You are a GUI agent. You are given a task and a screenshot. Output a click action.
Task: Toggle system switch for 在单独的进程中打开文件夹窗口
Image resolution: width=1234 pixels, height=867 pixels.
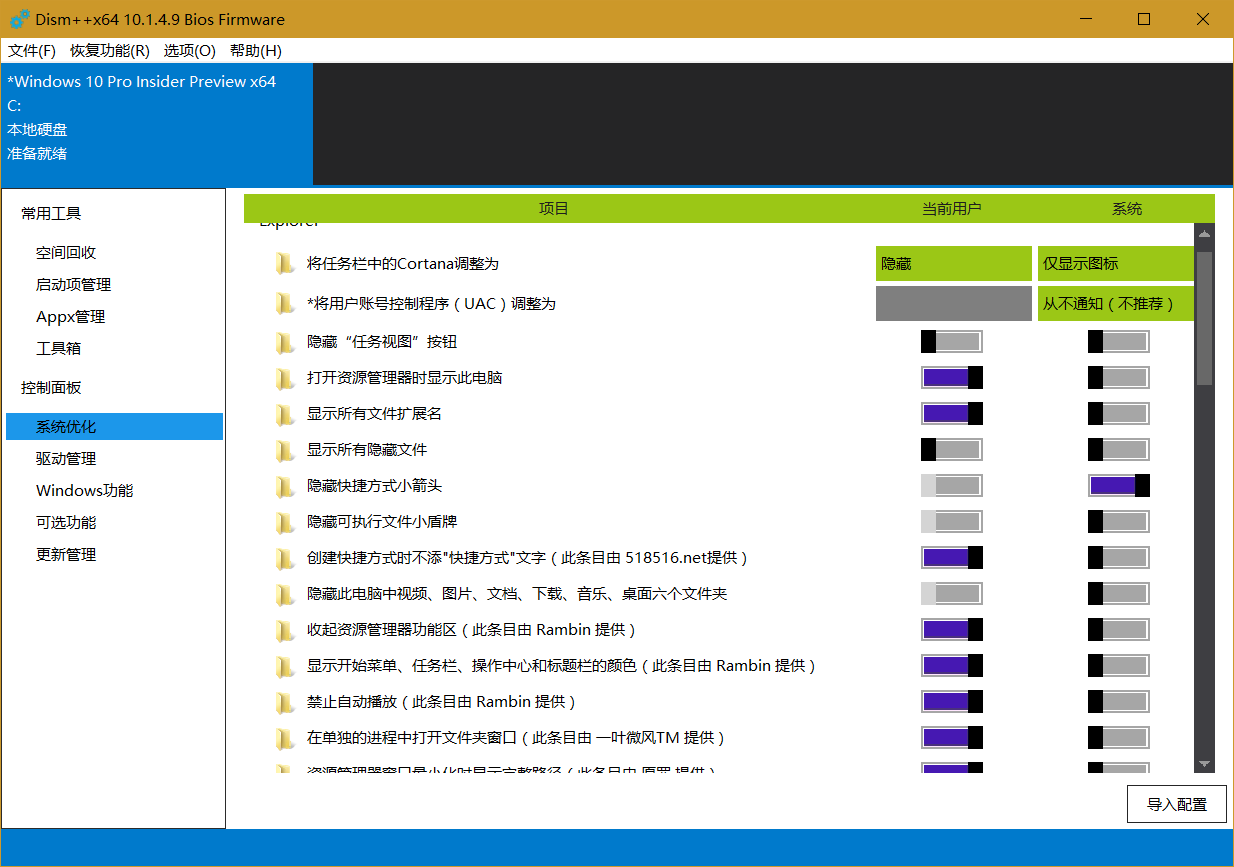click(x=1119, y=738)
